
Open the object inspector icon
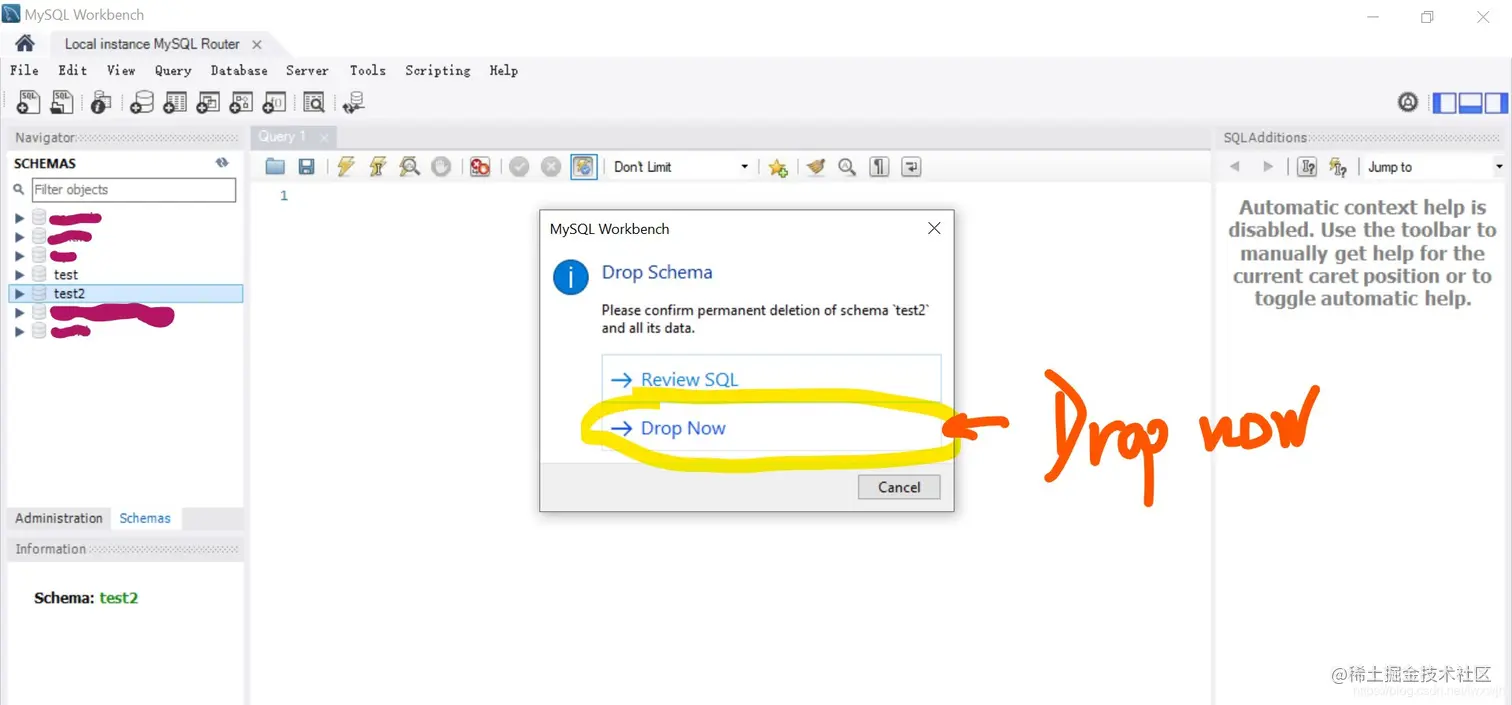101,102
